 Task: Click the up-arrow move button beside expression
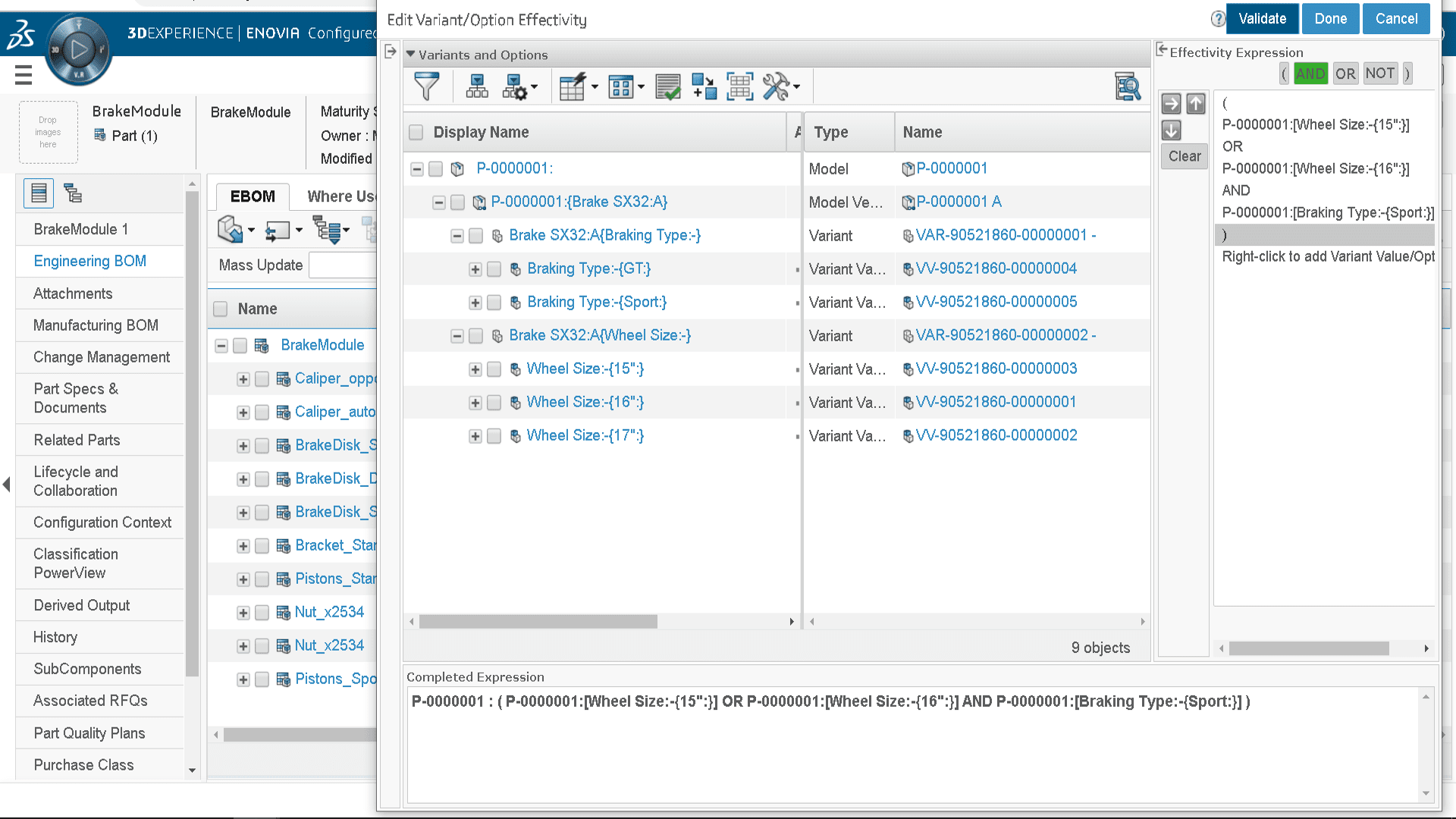click(1196, 104)
